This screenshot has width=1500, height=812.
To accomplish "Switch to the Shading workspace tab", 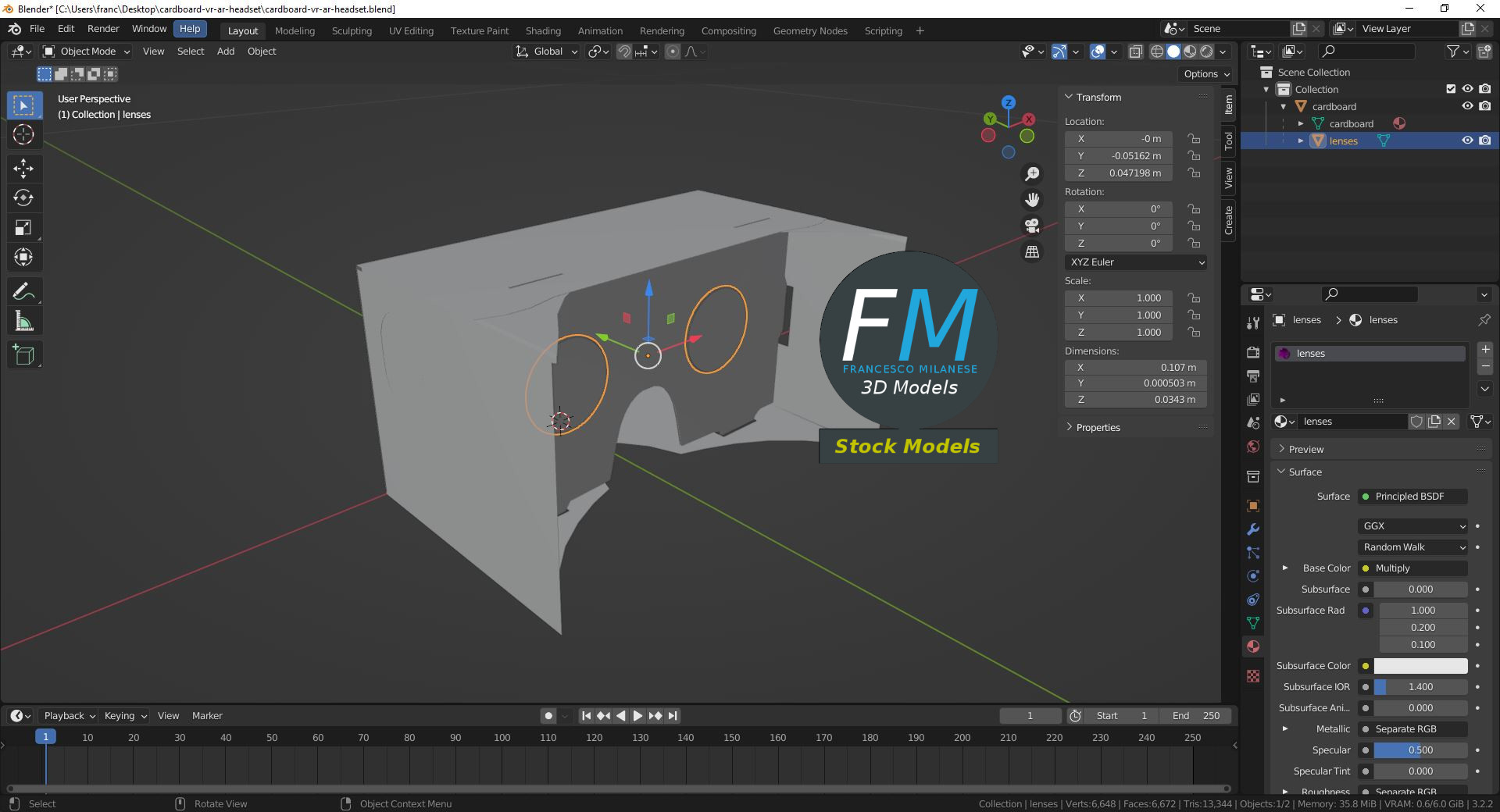I will click(x=543, y=31).
